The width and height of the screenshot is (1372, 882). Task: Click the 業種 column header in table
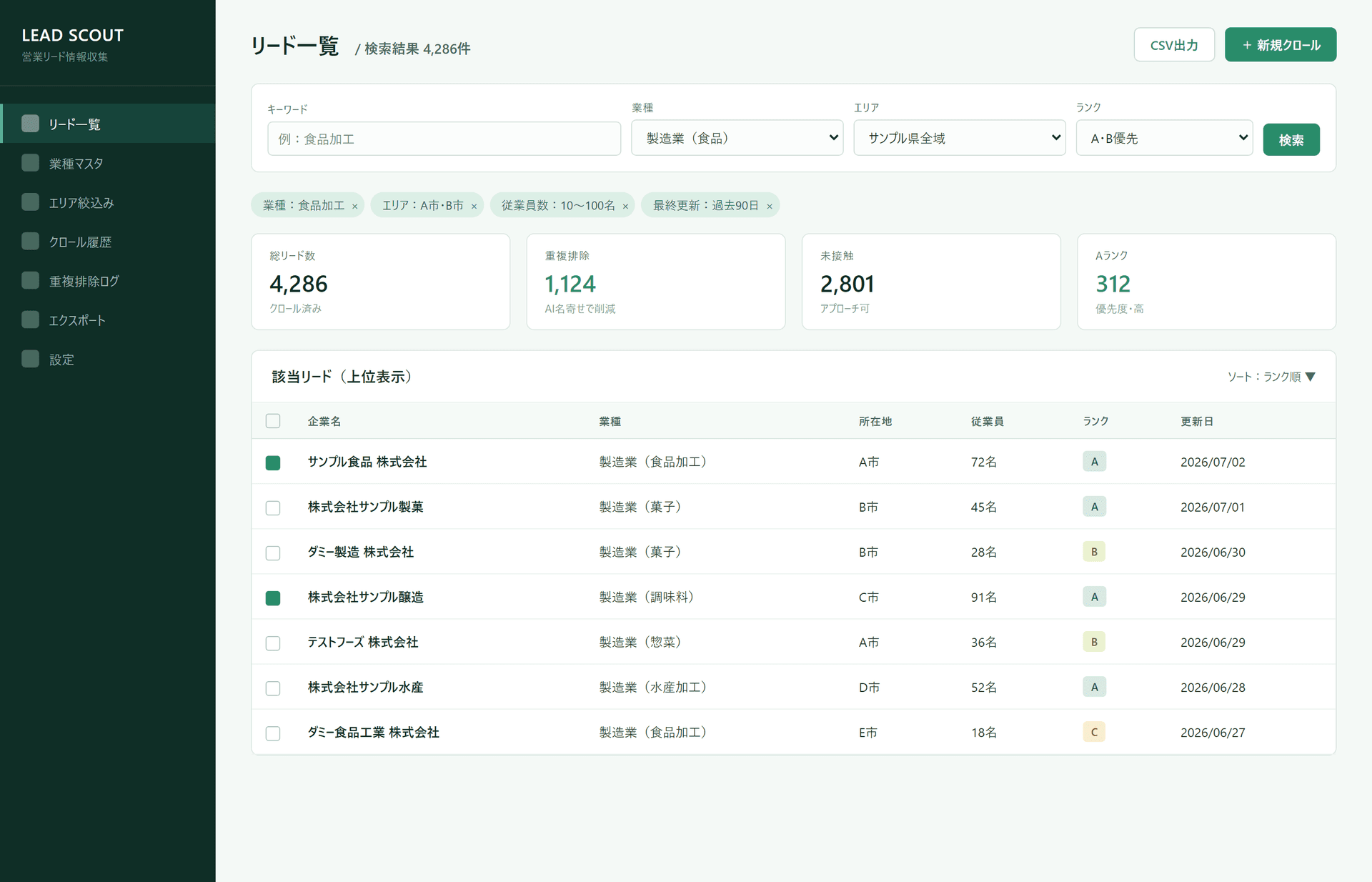610,422
